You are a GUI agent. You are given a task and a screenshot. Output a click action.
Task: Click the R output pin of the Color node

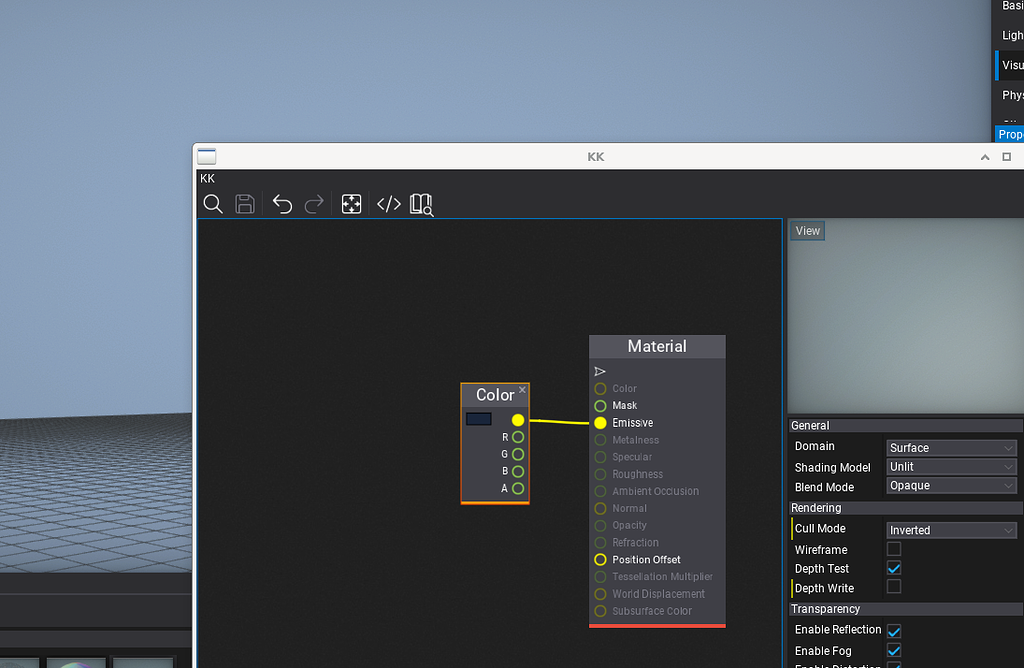click(x=517, y=437)
